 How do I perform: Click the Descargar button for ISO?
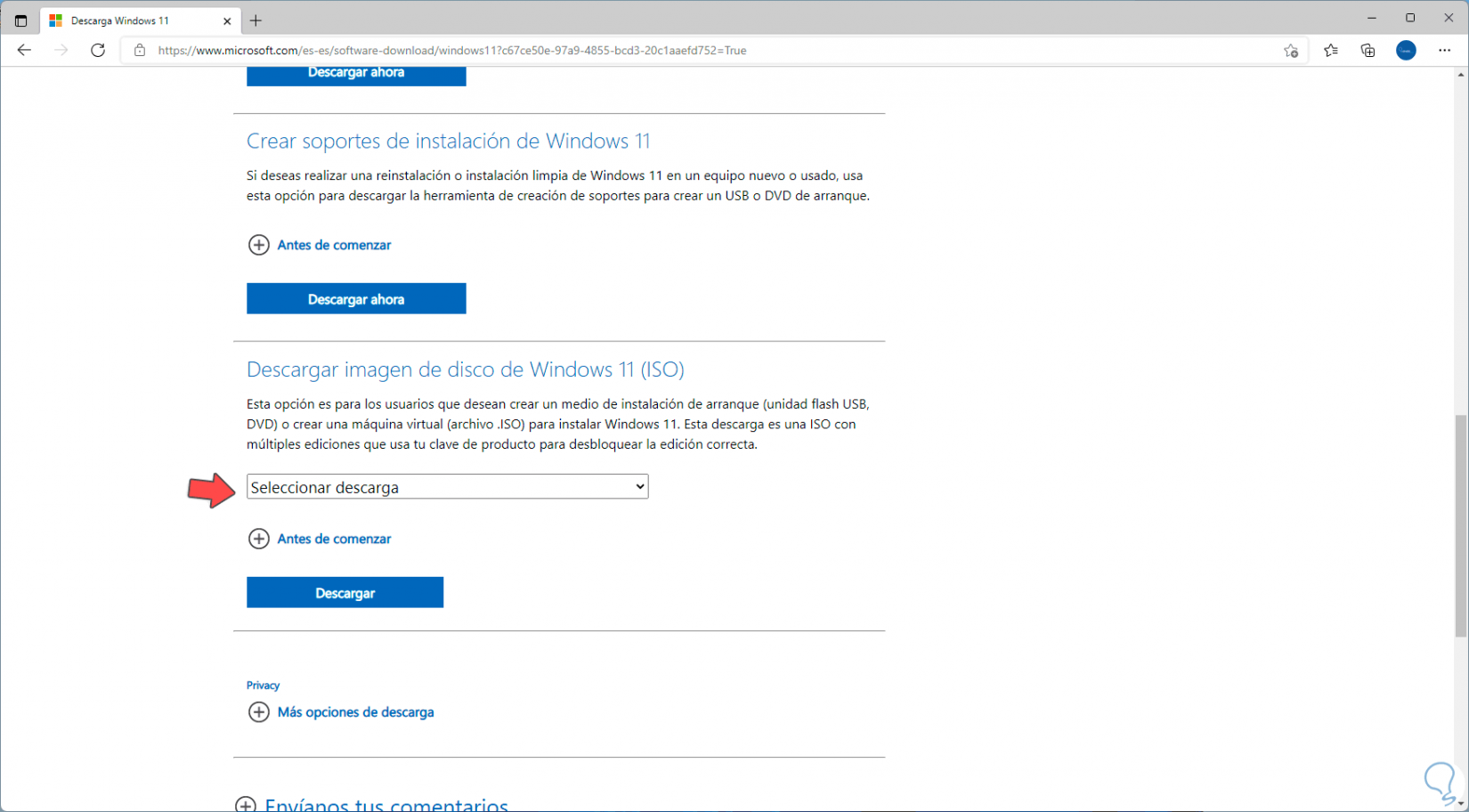[x=345, y=593]
